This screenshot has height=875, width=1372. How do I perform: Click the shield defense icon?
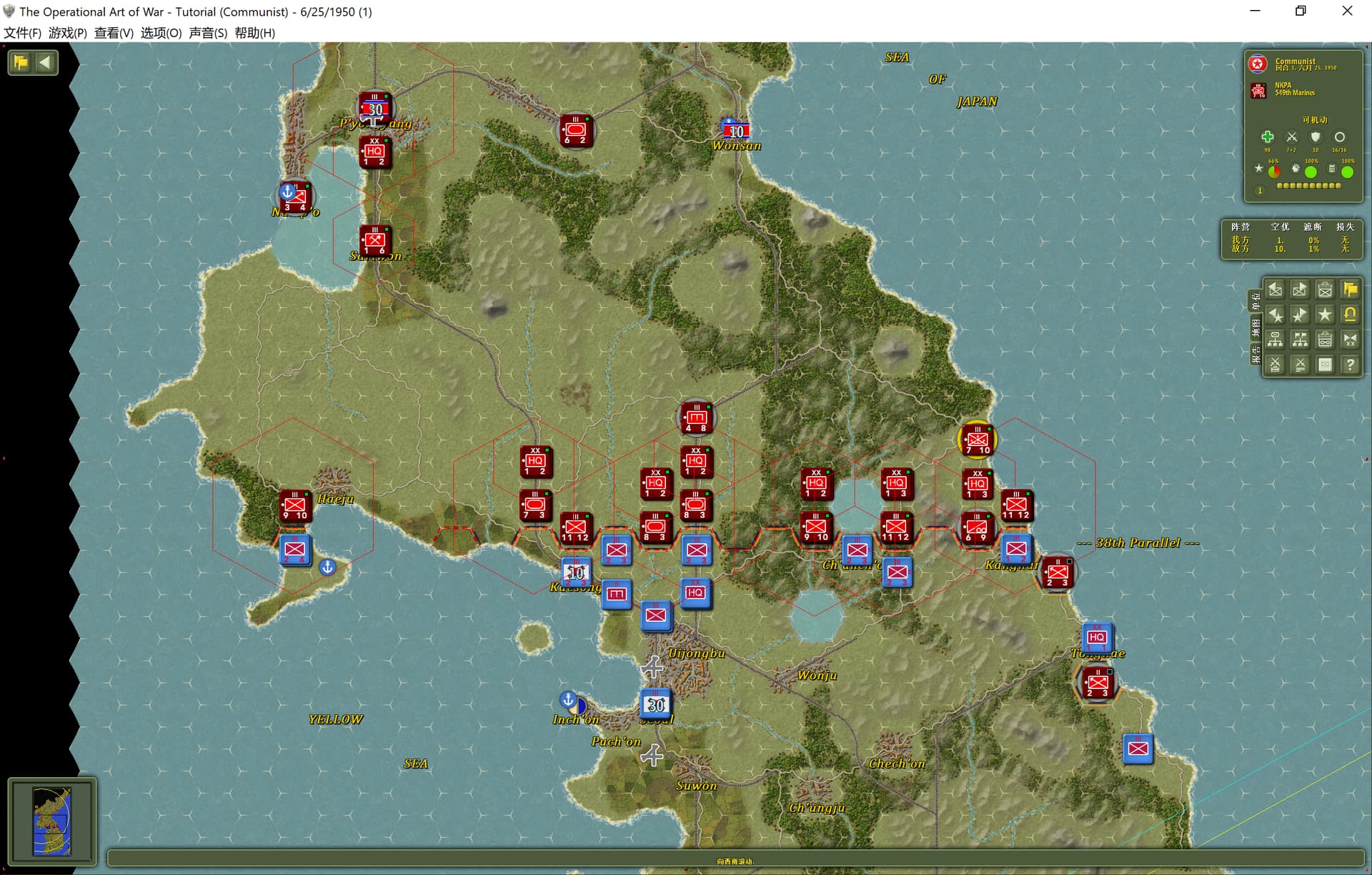coord(1315,137)
